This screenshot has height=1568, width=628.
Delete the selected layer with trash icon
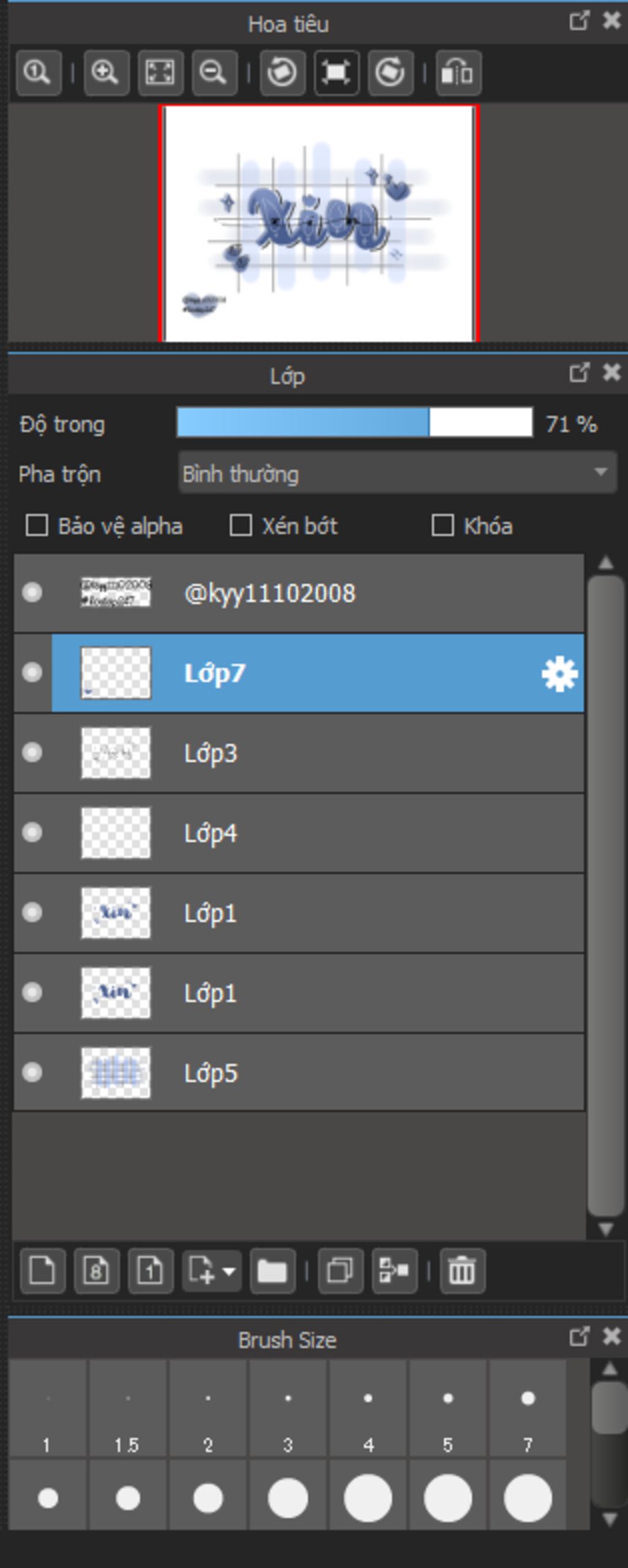(x=462, y=1271)
